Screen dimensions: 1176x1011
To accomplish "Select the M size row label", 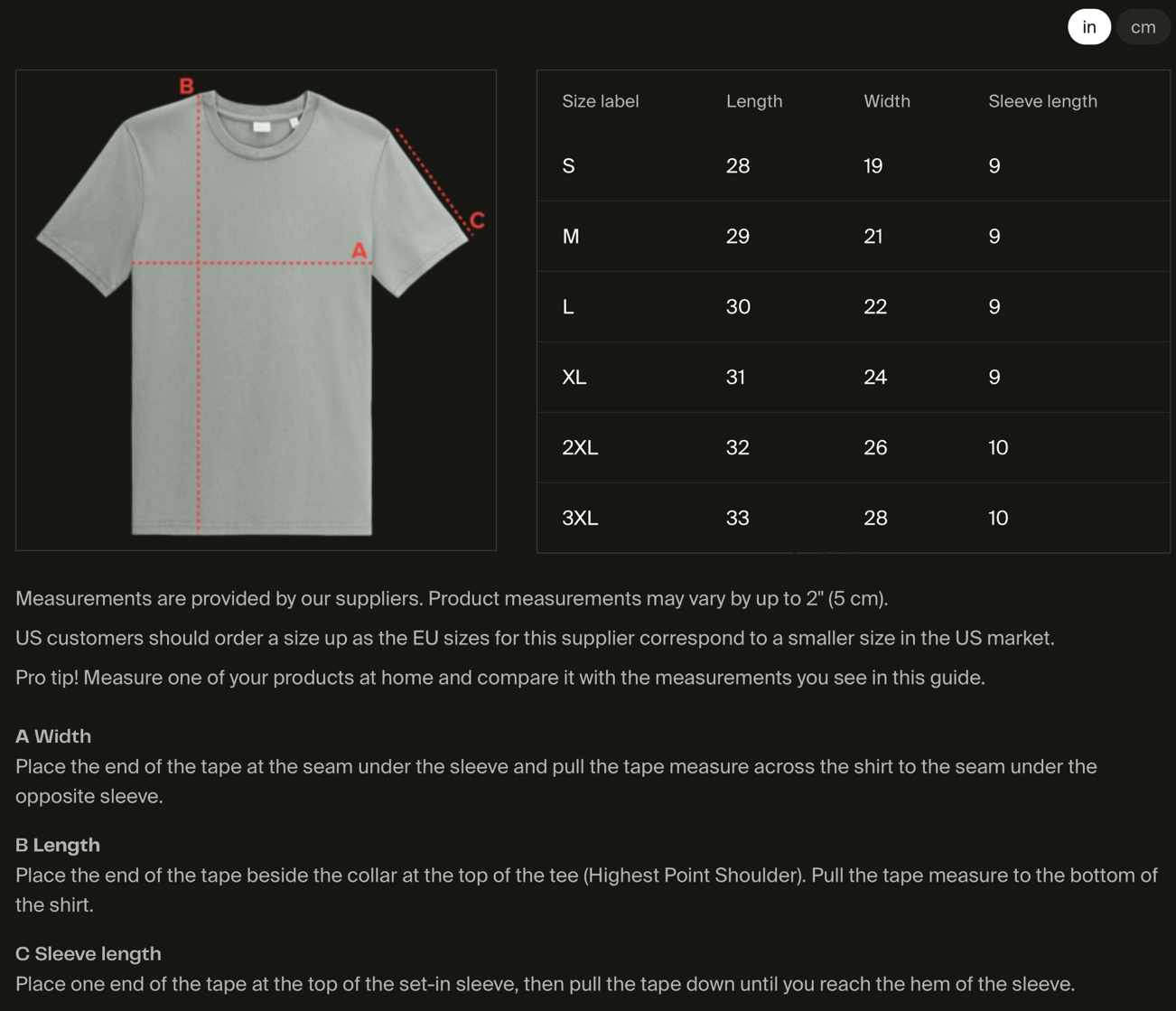I will pyautogui.click(x=571, y=237).
